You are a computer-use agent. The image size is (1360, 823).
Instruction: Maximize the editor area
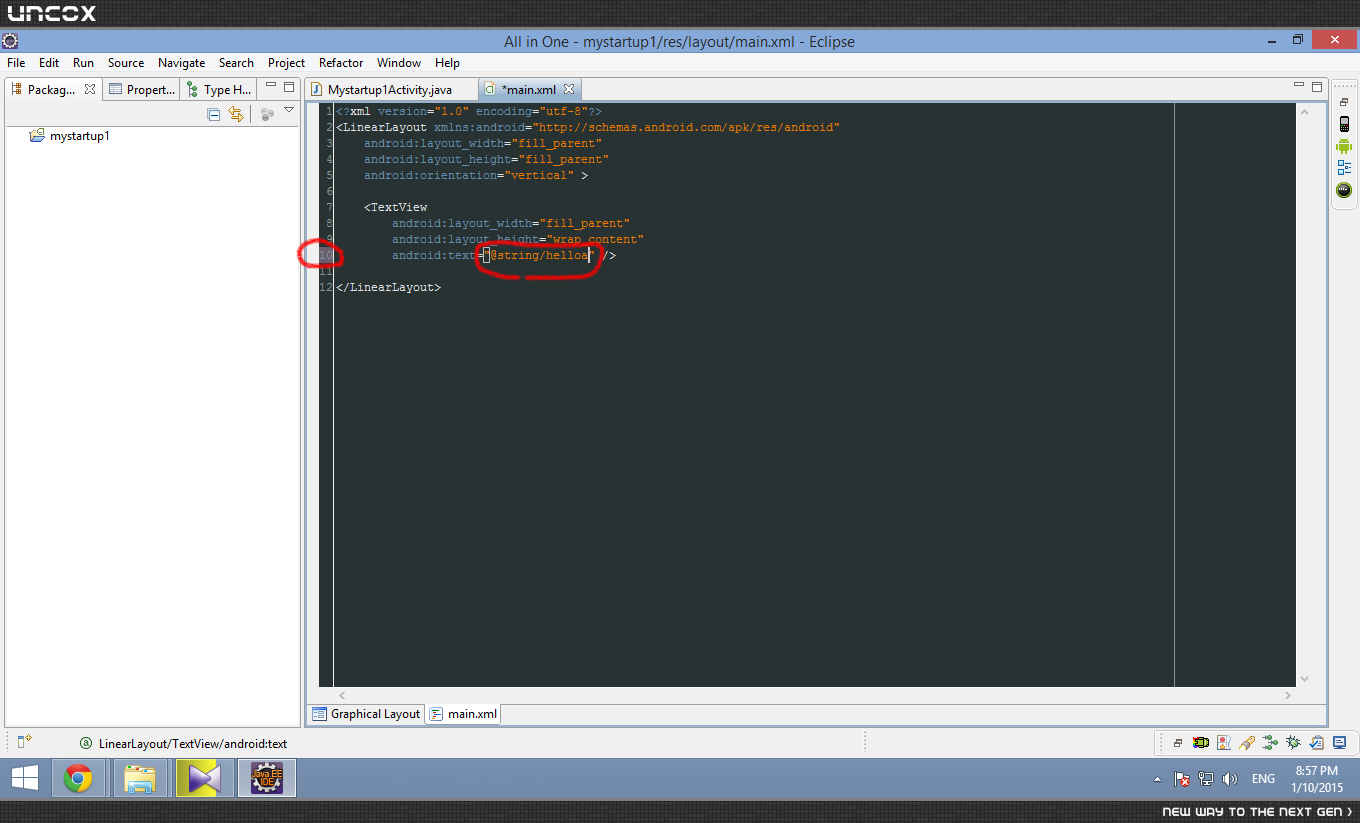coord(1318,86)
